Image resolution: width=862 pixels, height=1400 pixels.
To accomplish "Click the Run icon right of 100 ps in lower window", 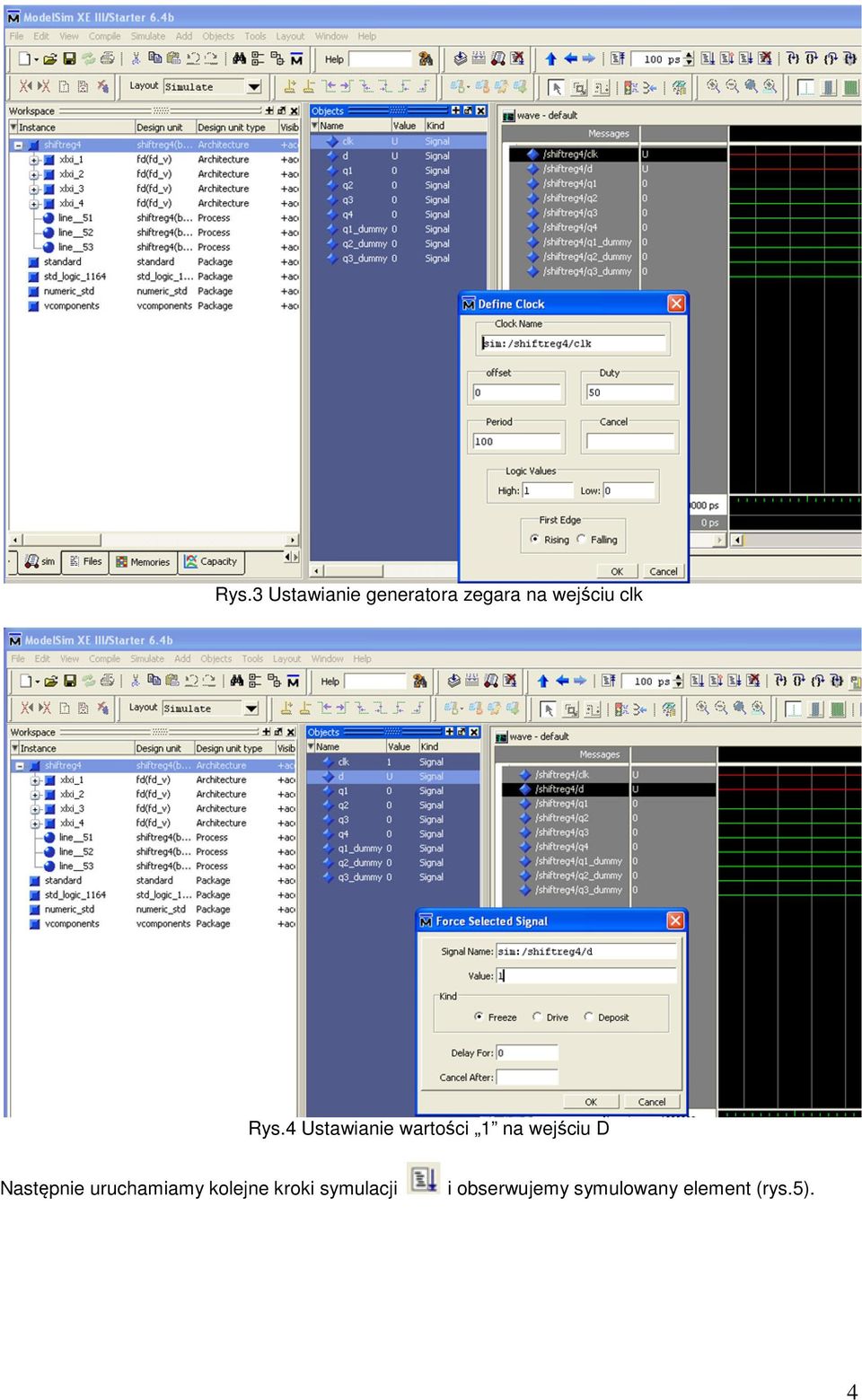I will (698, 682).
